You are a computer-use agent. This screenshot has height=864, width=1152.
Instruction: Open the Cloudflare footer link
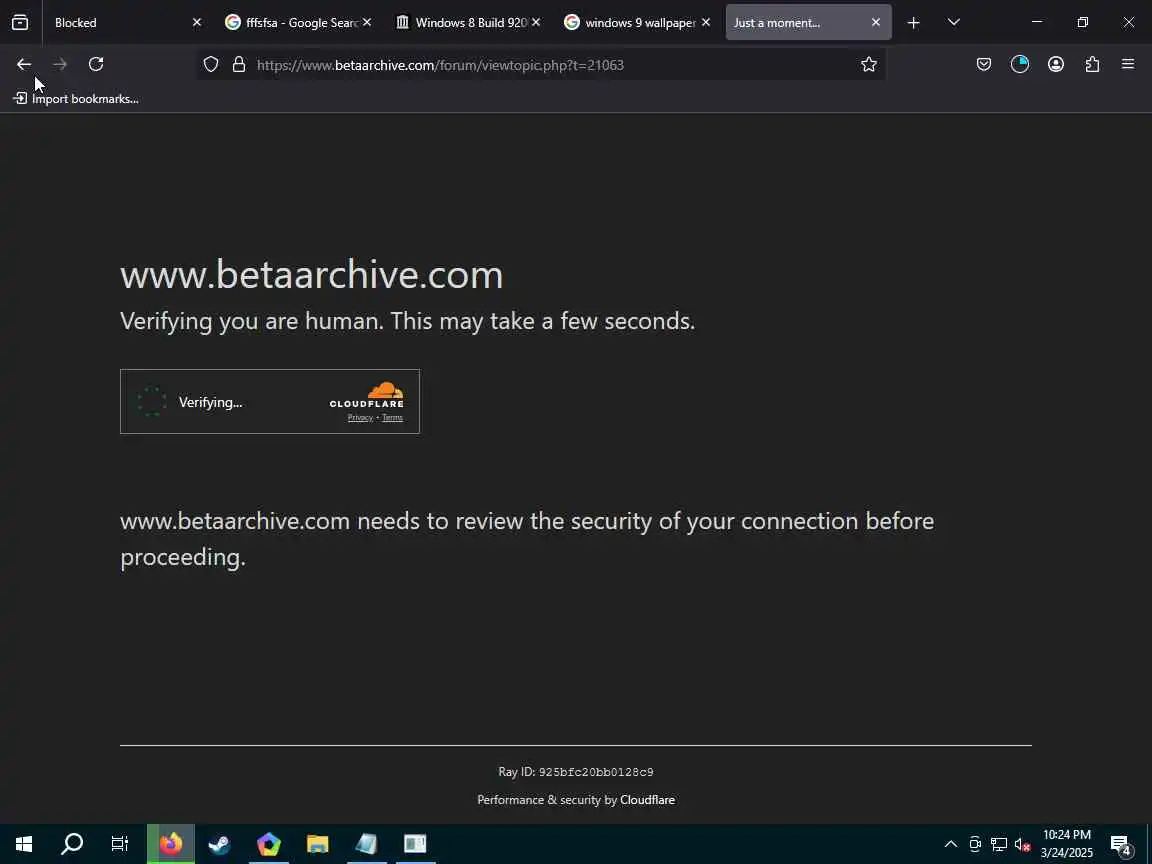click(647, 800)
